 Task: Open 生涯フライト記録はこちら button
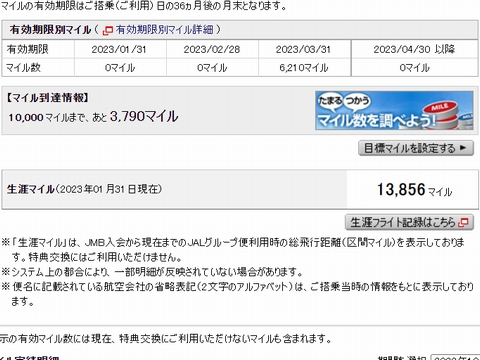(x=409, y=222)
